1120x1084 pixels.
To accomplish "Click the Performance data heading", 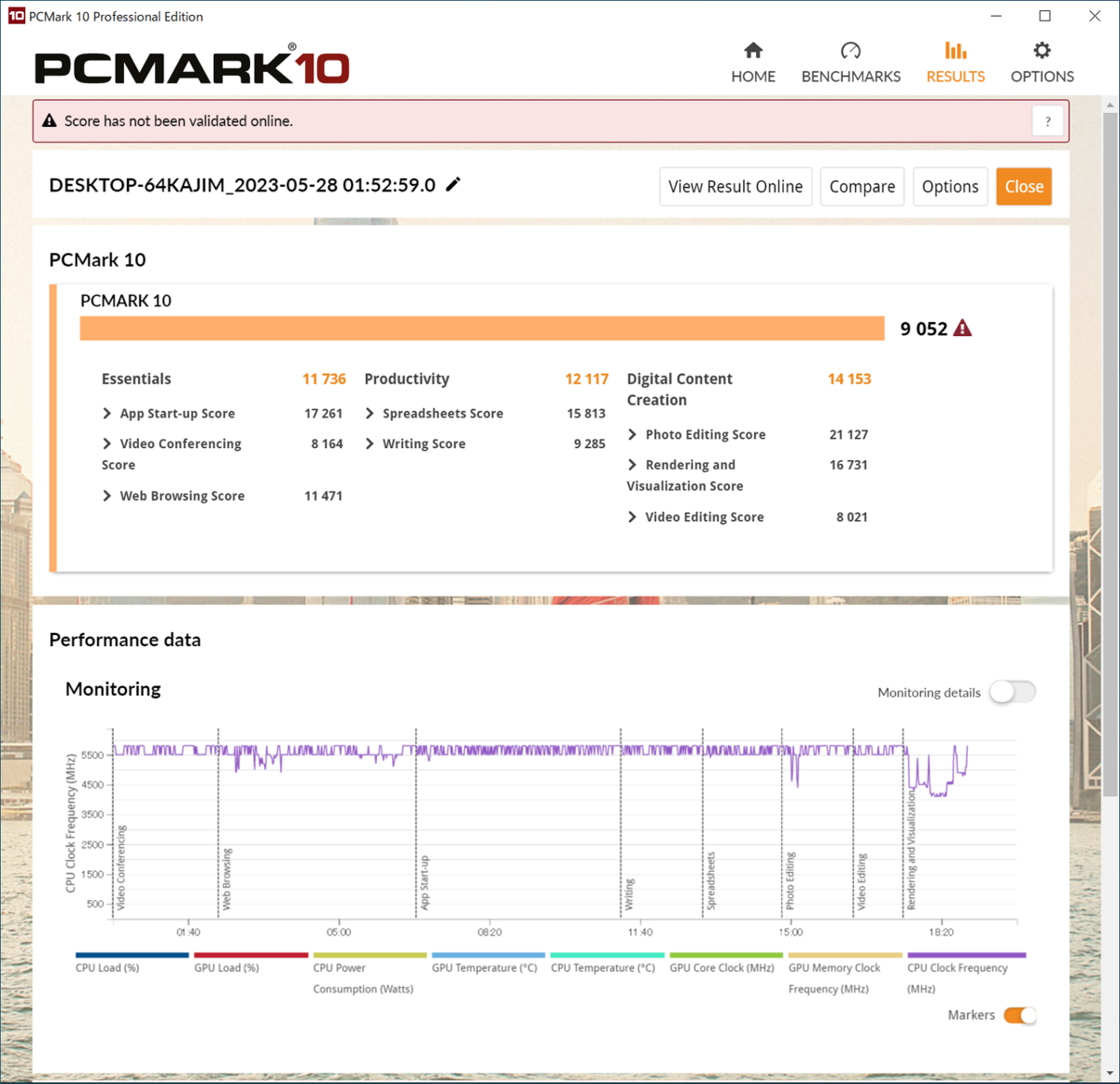I will coord(125,640).
